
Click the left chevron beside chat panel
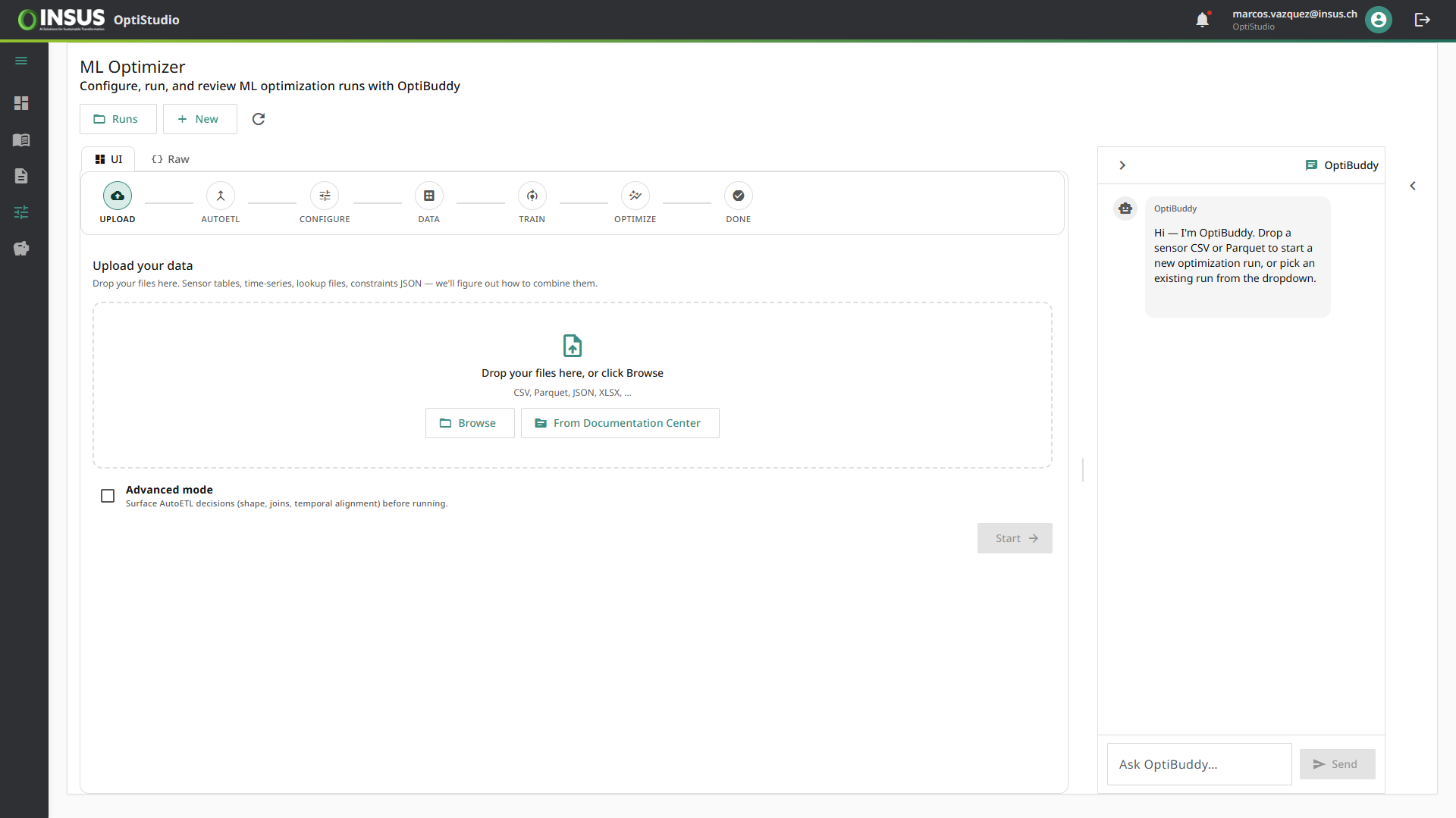(1413, 186)
